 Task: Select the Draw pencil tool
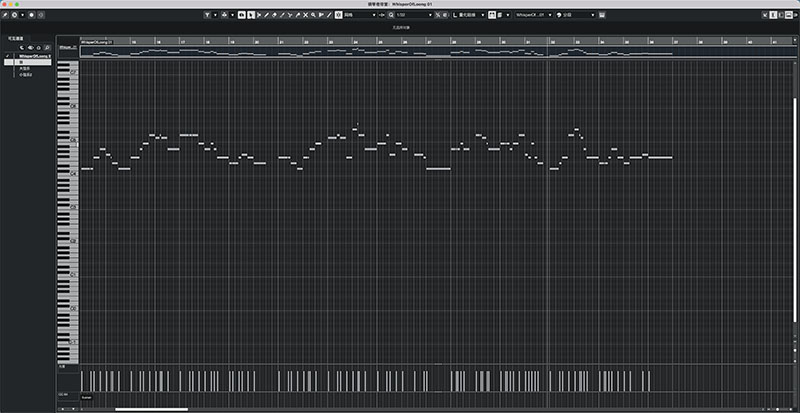267,15
